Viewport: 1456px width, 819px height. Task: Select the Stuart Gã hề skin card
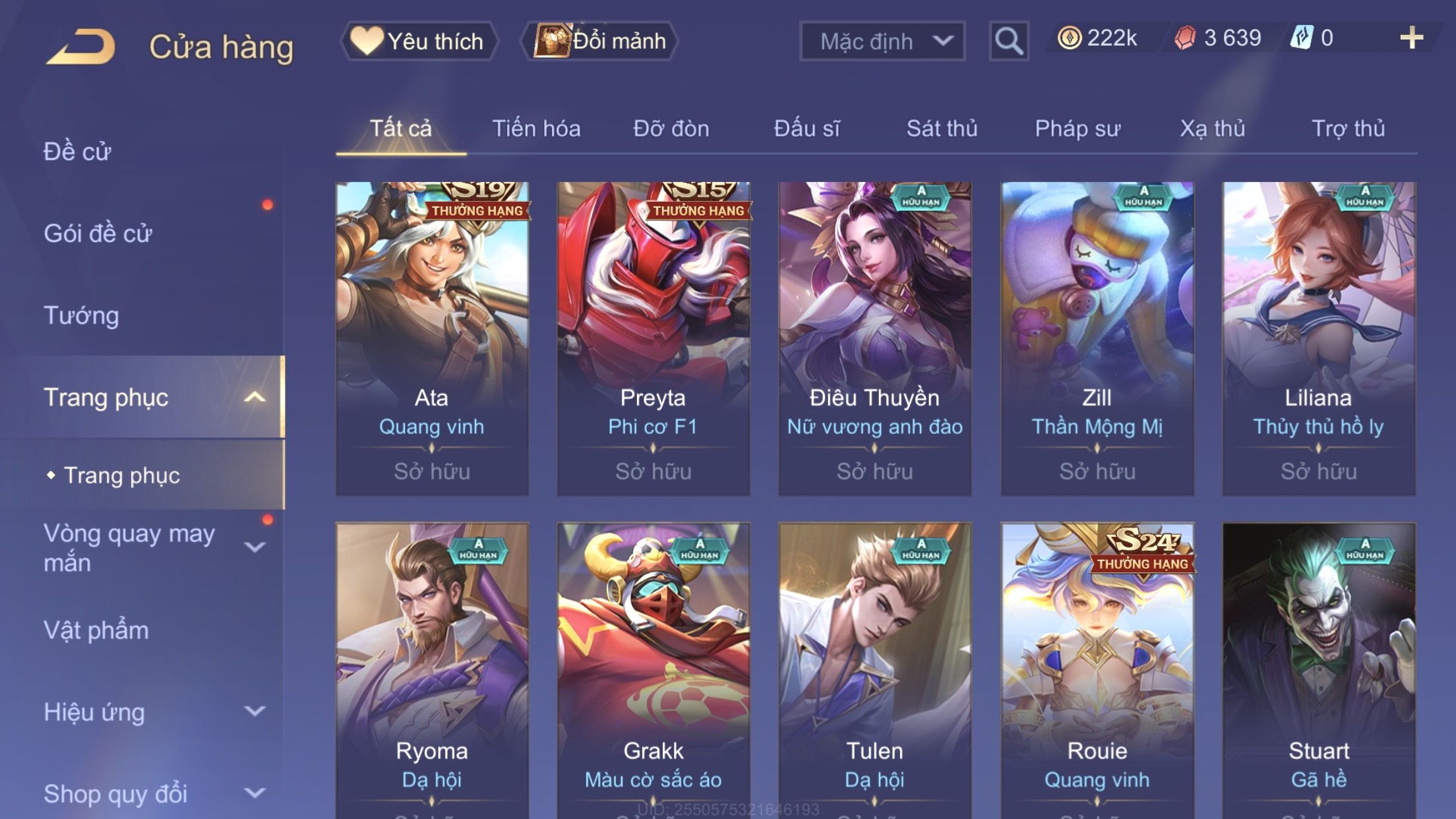pos(1319,671)
